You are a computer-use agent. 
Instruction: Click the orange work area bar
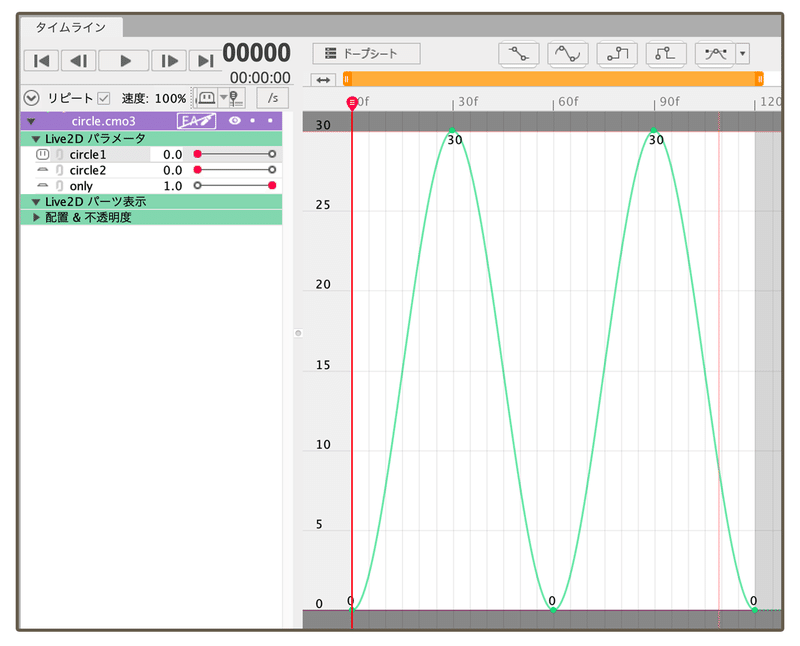(x=553, y=79)
